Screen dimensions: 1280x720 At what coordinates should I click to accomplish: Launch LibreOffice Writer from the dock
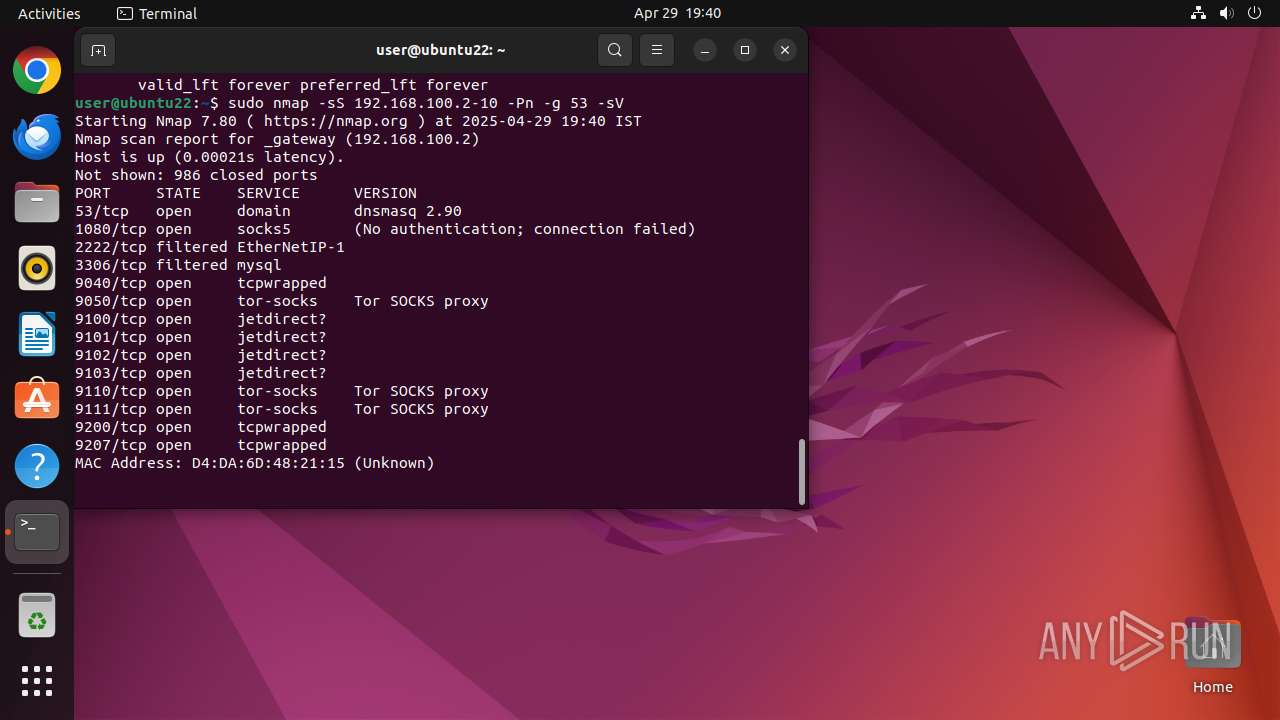click(x=37, y=334)
